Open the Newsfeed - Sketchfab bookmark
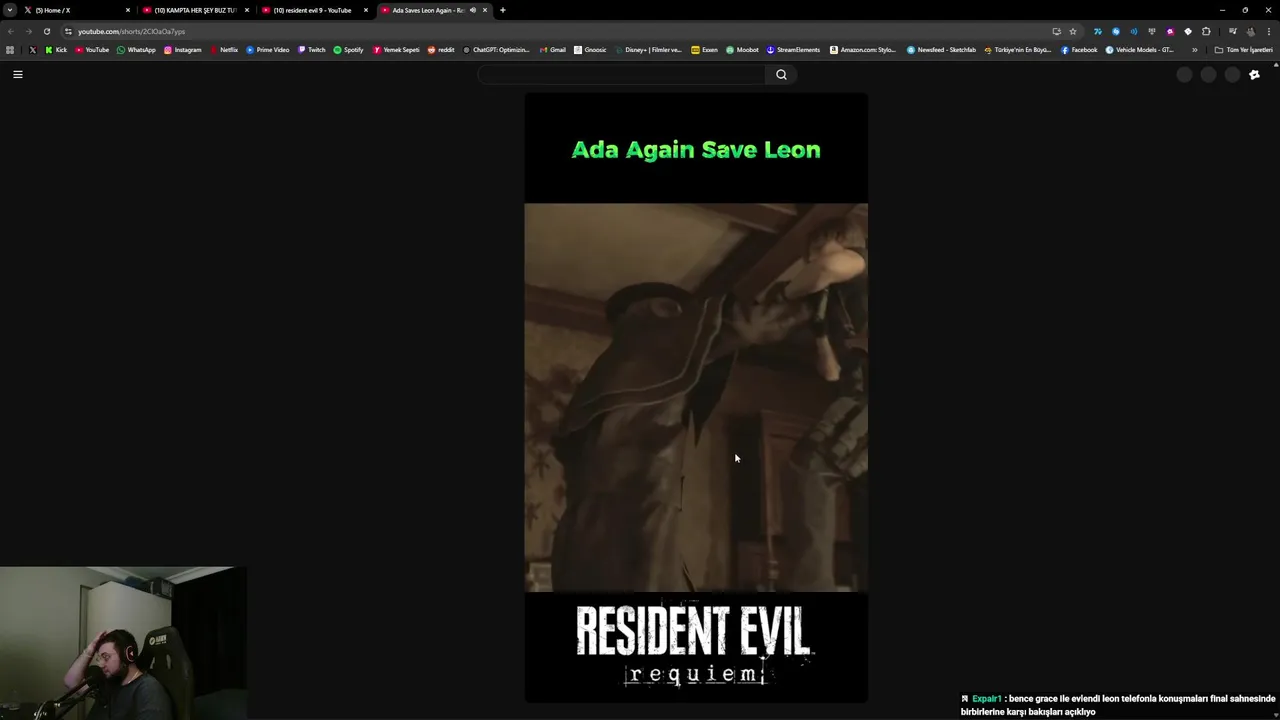This screenshot has width=1280, height=720. tap(941, 49)
